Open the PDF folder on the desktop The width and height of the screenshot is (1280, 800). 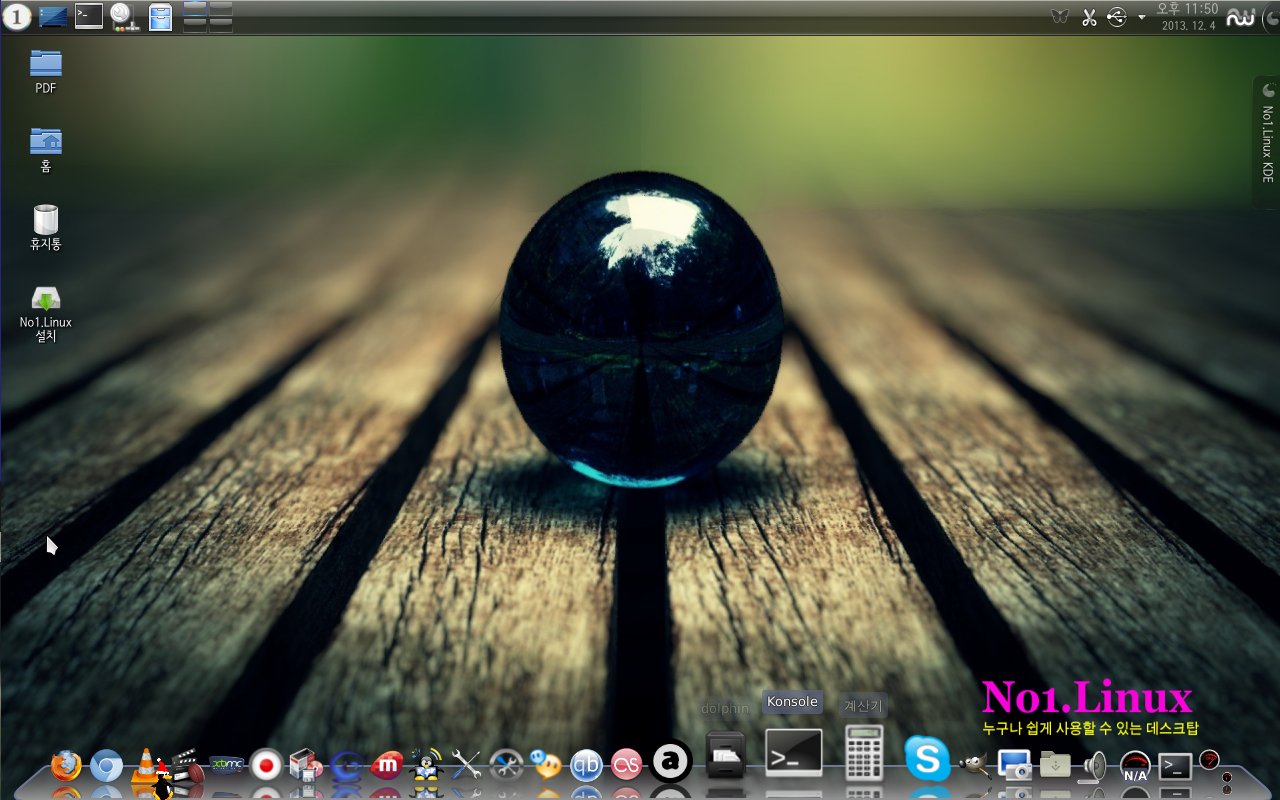45,71
